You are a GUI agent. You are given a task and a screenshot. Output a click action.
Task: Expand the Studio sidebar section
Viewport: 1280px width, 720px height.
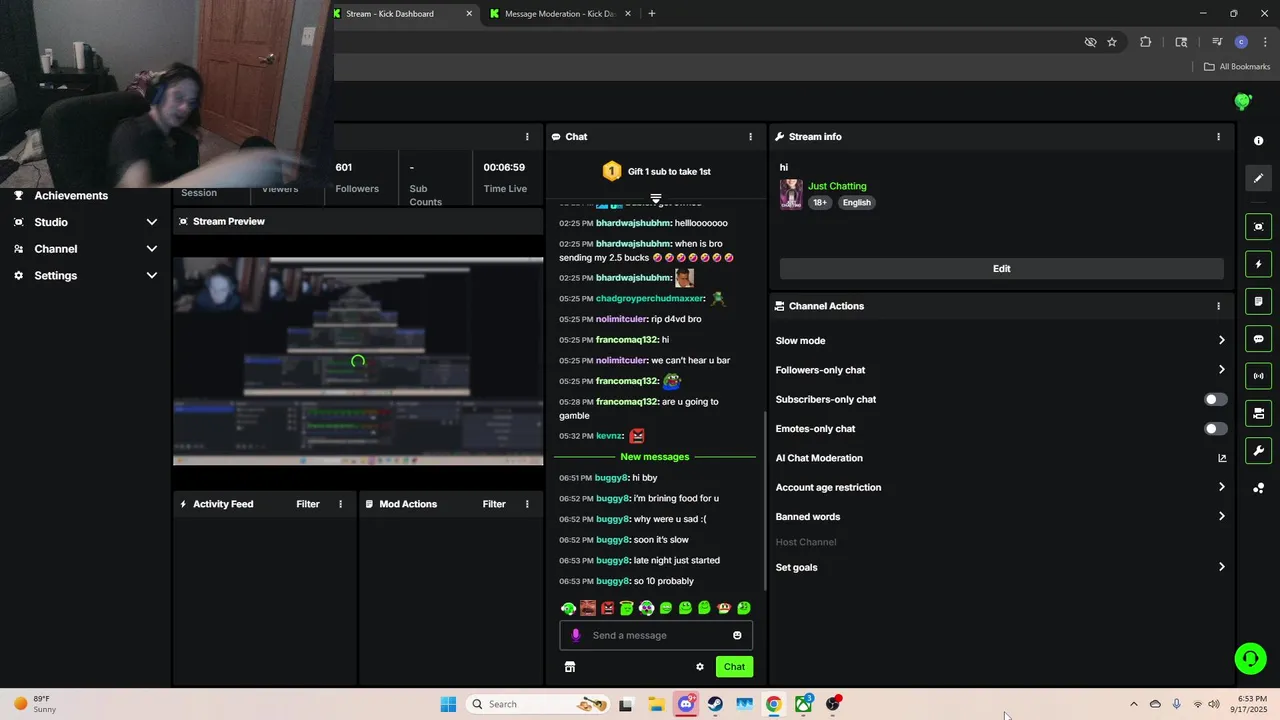point(152,222)
